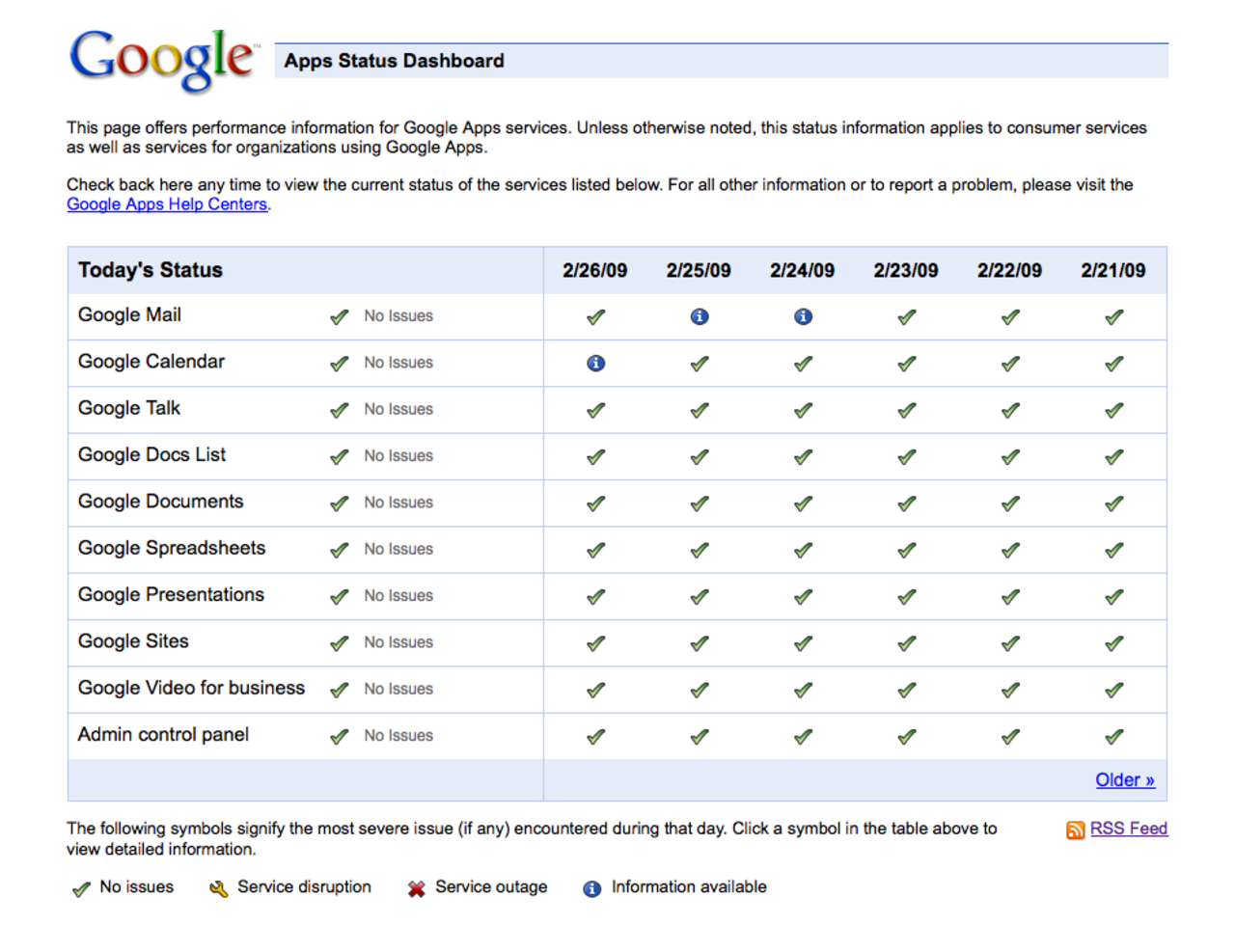The height and width of the screenshot is (952, 1235).
Task: Click the Service outage icon in the legend
Action: [x=416, y=888]
